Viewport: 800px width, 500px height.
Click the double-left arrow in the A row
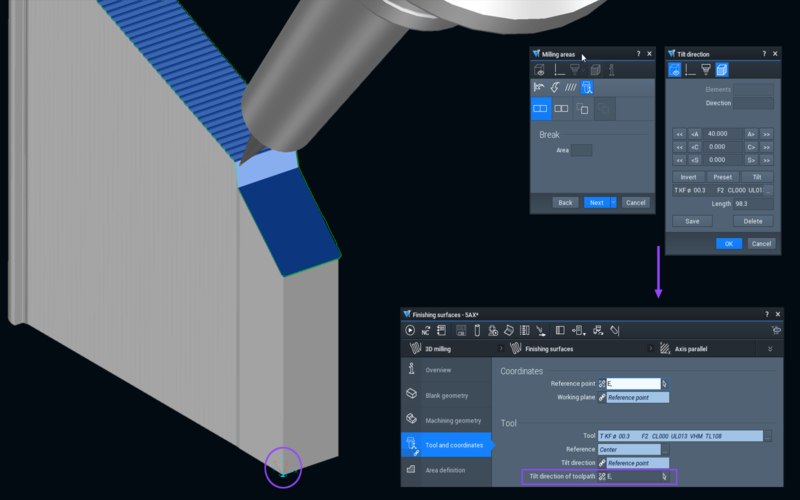coord(680,134)
